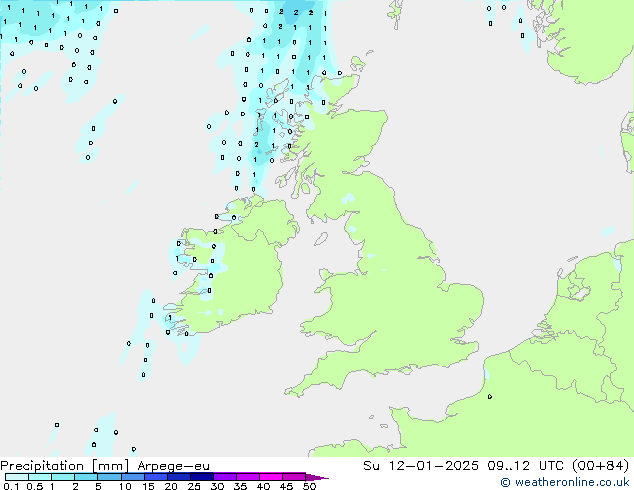Click the '09..12 UTC' time range text

pos(525,466)
